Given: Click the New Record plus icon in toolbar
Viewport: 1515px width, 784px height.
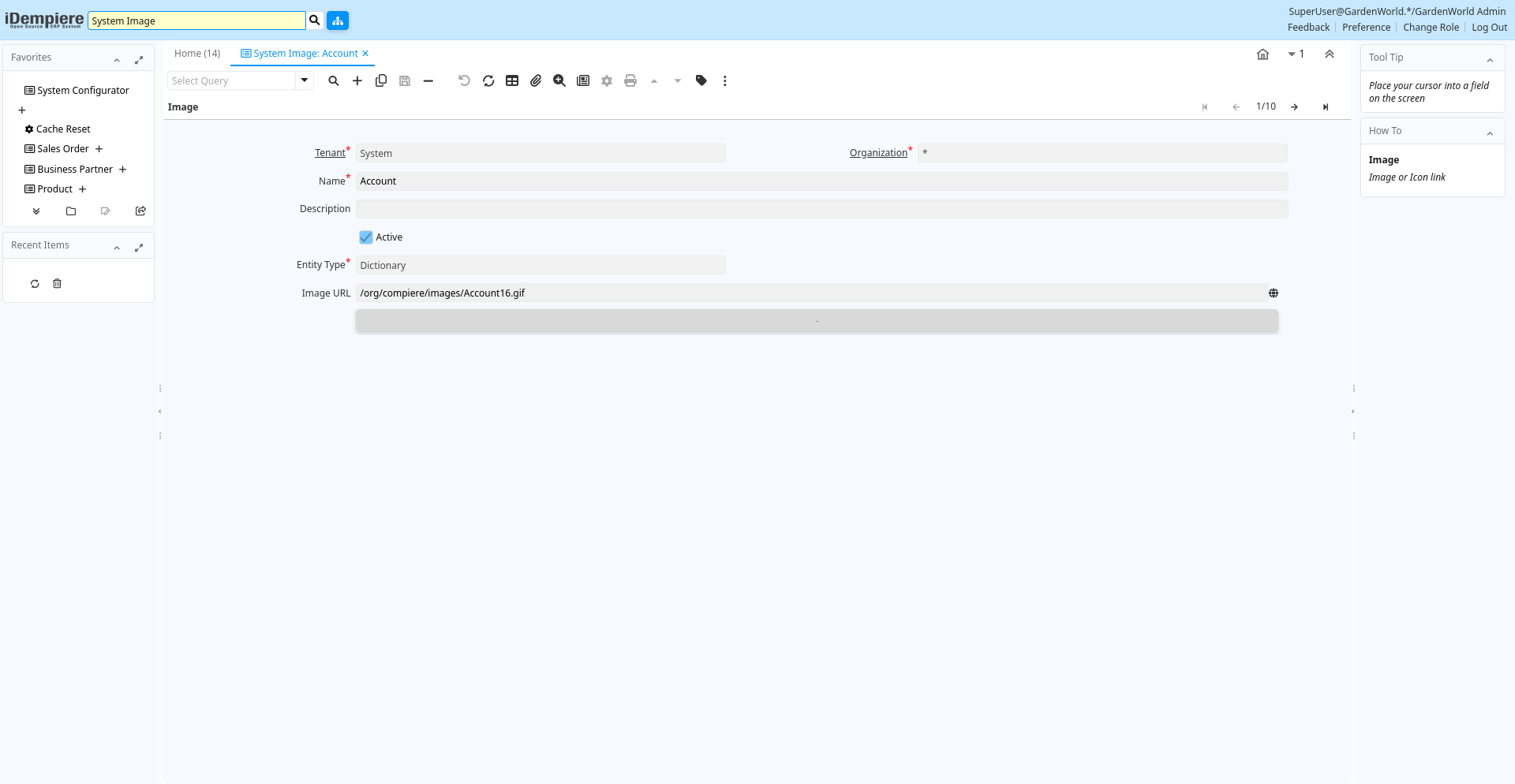Looking at the screenshot, I should click(357, 80).
